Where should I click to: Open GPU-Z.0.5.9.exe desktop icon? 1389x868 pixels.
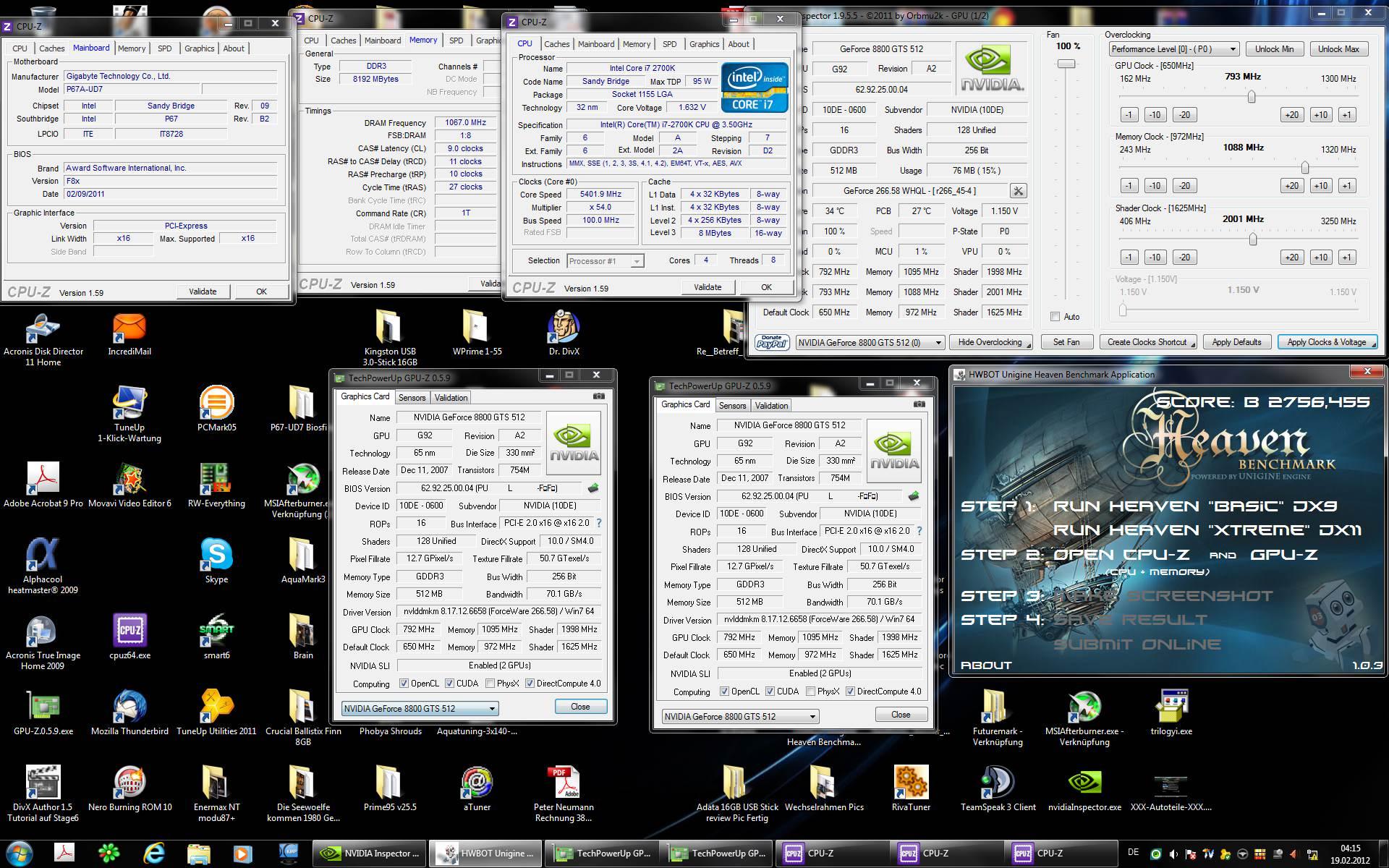(x=43, y=712)
